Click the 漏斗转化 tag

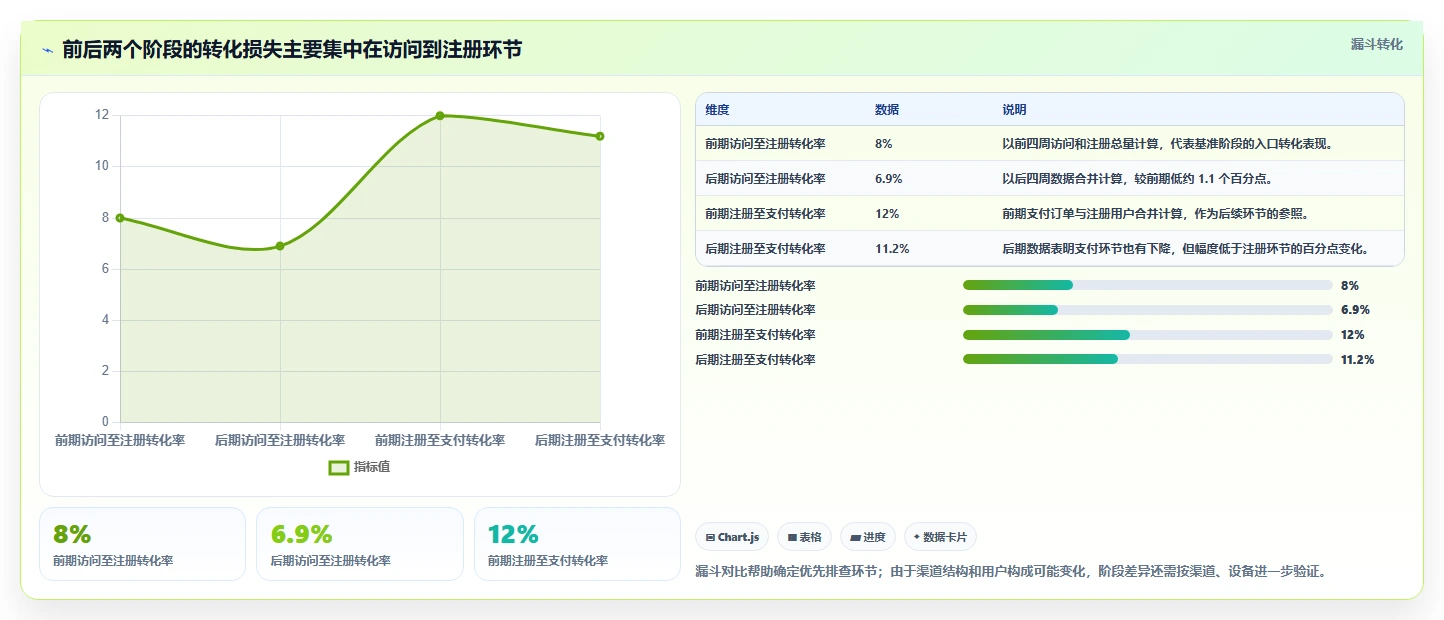point(1377,45)
